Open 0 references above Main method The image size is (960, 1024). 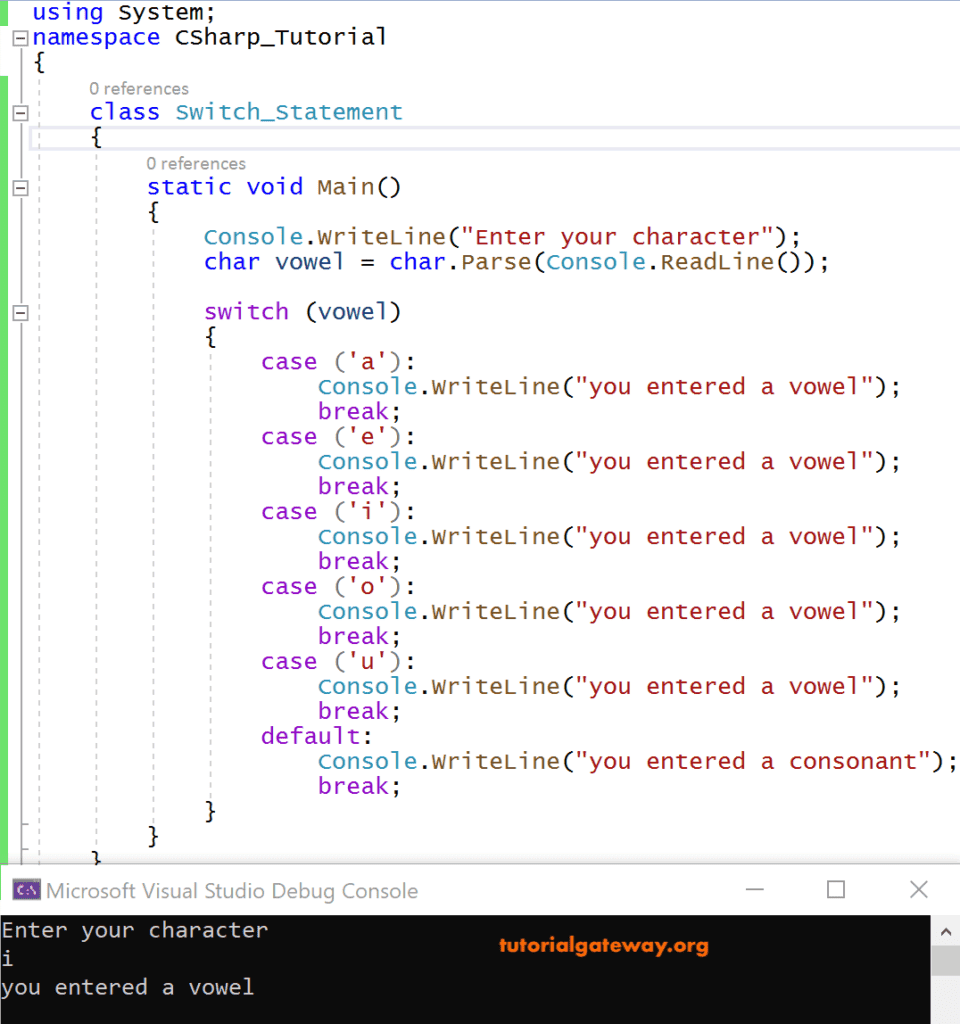click(x=196, y=163)
